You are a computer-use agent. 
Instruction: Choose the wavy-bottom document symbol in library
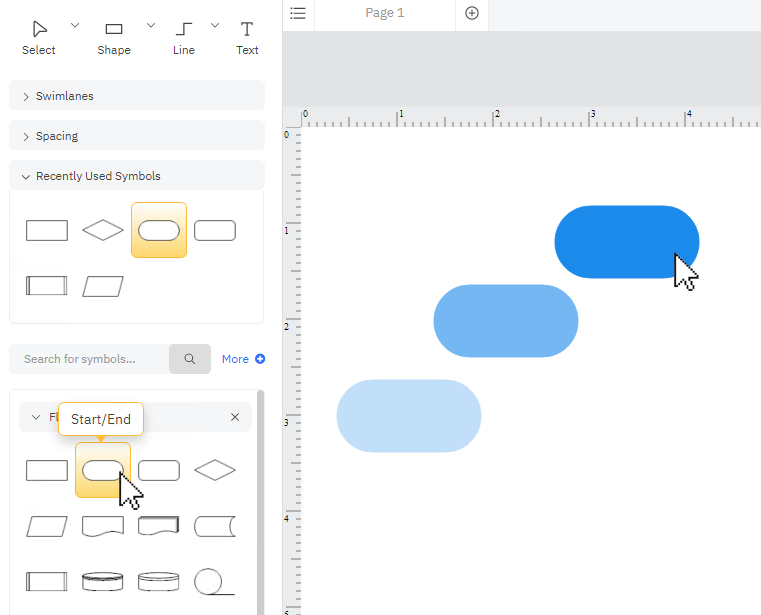(x=103, y=526)
